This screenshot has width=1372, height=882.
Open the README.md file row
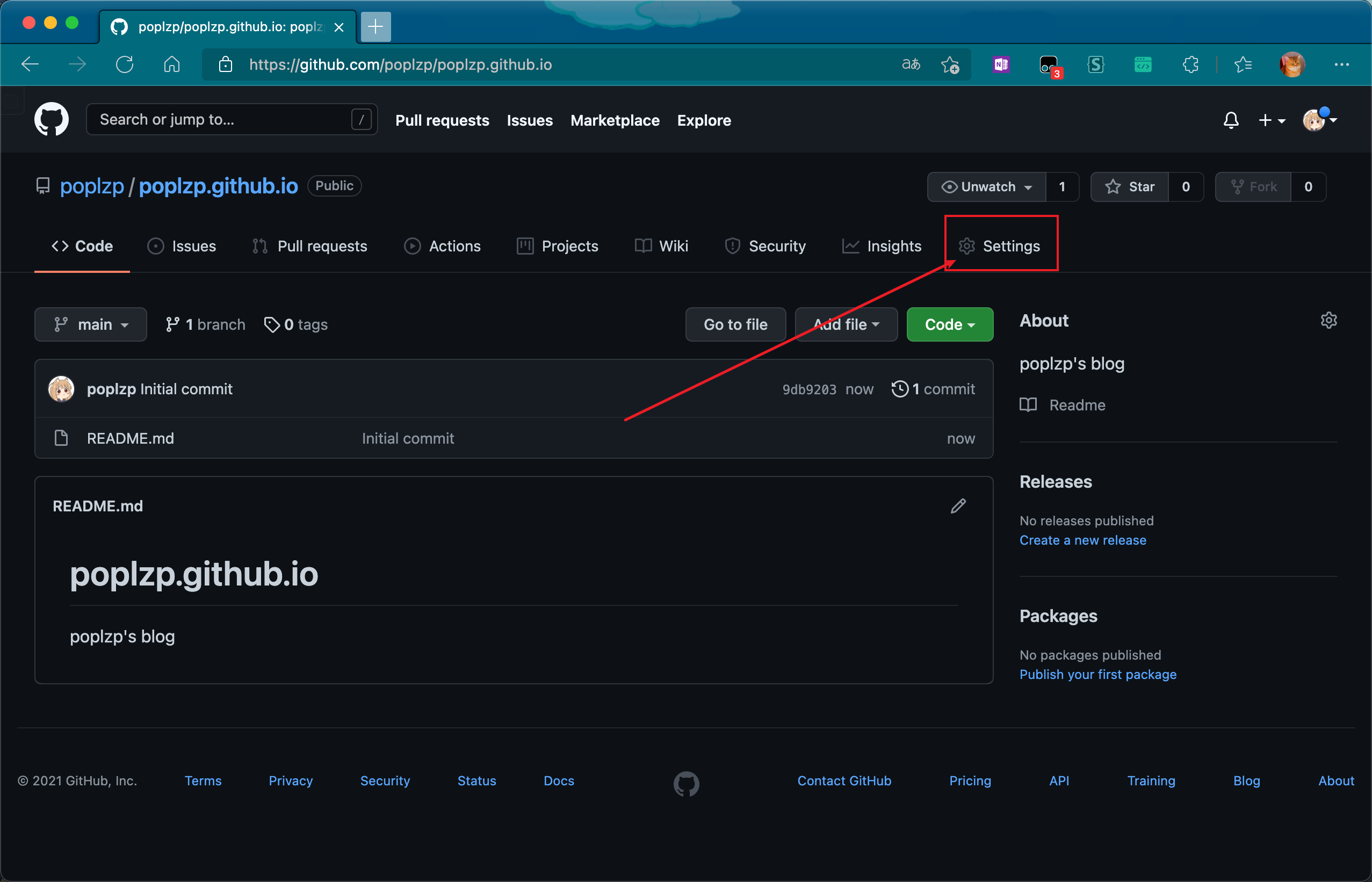pos(514,438)
